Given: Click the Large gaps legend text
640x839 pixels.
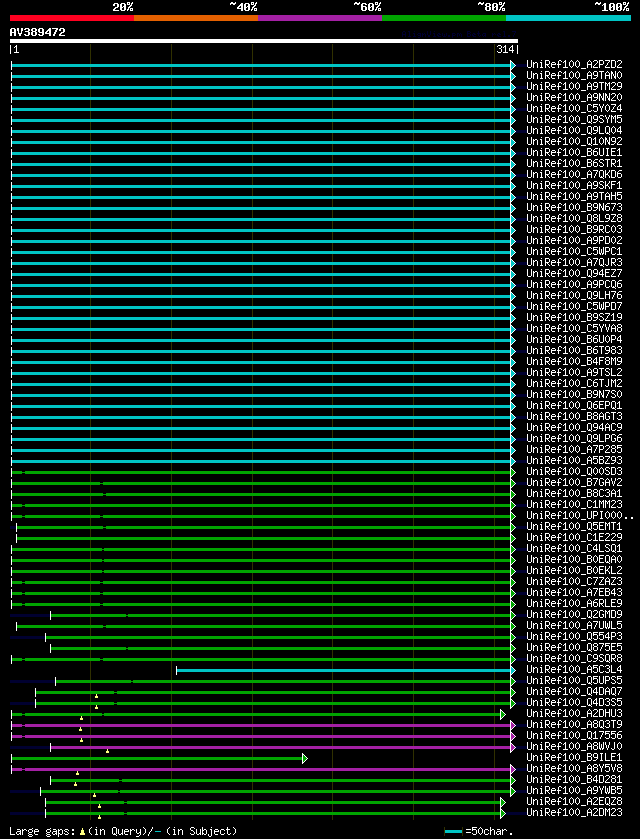Looking at the screenshot, I should pos(123,832).
